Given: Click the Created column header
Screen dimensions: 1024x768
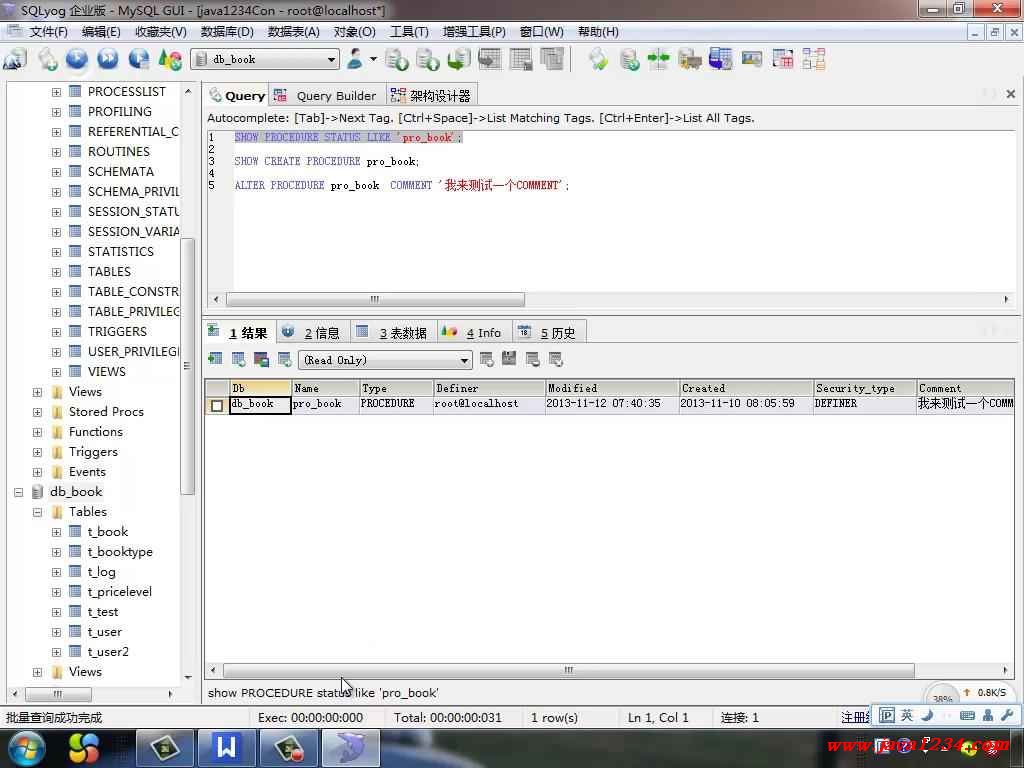Looking at the screenshot, I should [x=746, y=388].
